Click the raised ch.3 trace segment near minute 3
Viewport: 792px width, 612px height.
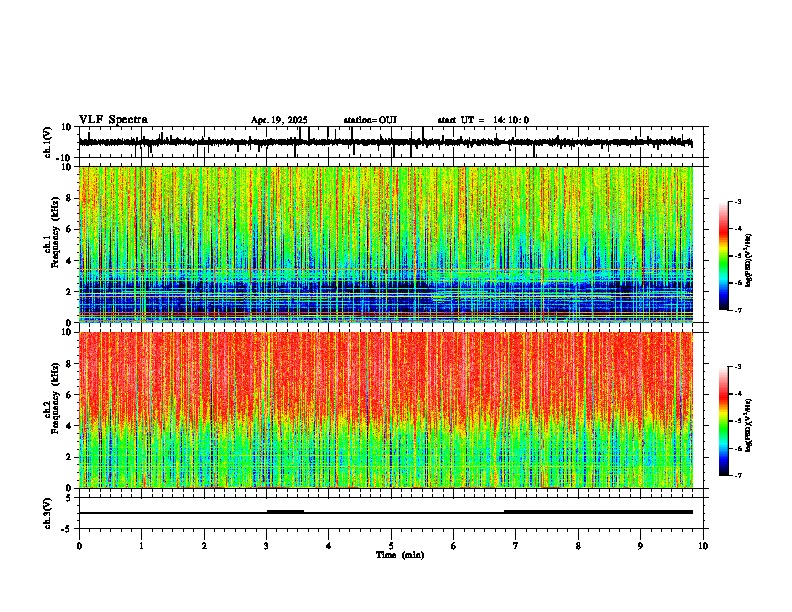pyautogui.click(x=285, y=511)
